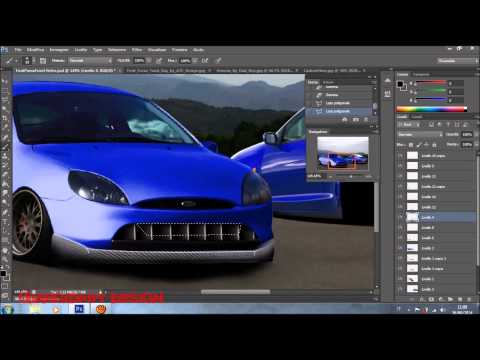This screenshot has width=480, height=360.
Task: Open the File menu
Action: pos(18,50)
